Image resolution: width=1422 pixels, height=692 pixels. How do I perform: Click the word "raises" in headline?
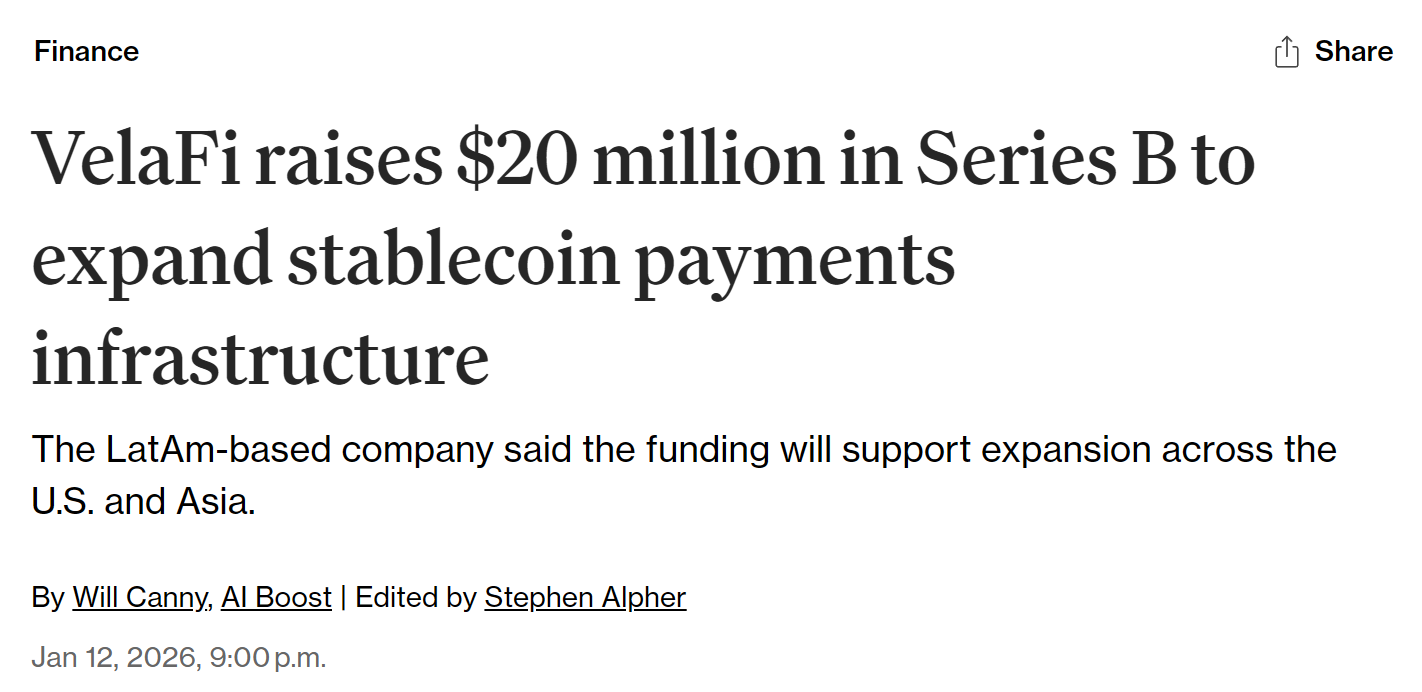tap(348, 160)
